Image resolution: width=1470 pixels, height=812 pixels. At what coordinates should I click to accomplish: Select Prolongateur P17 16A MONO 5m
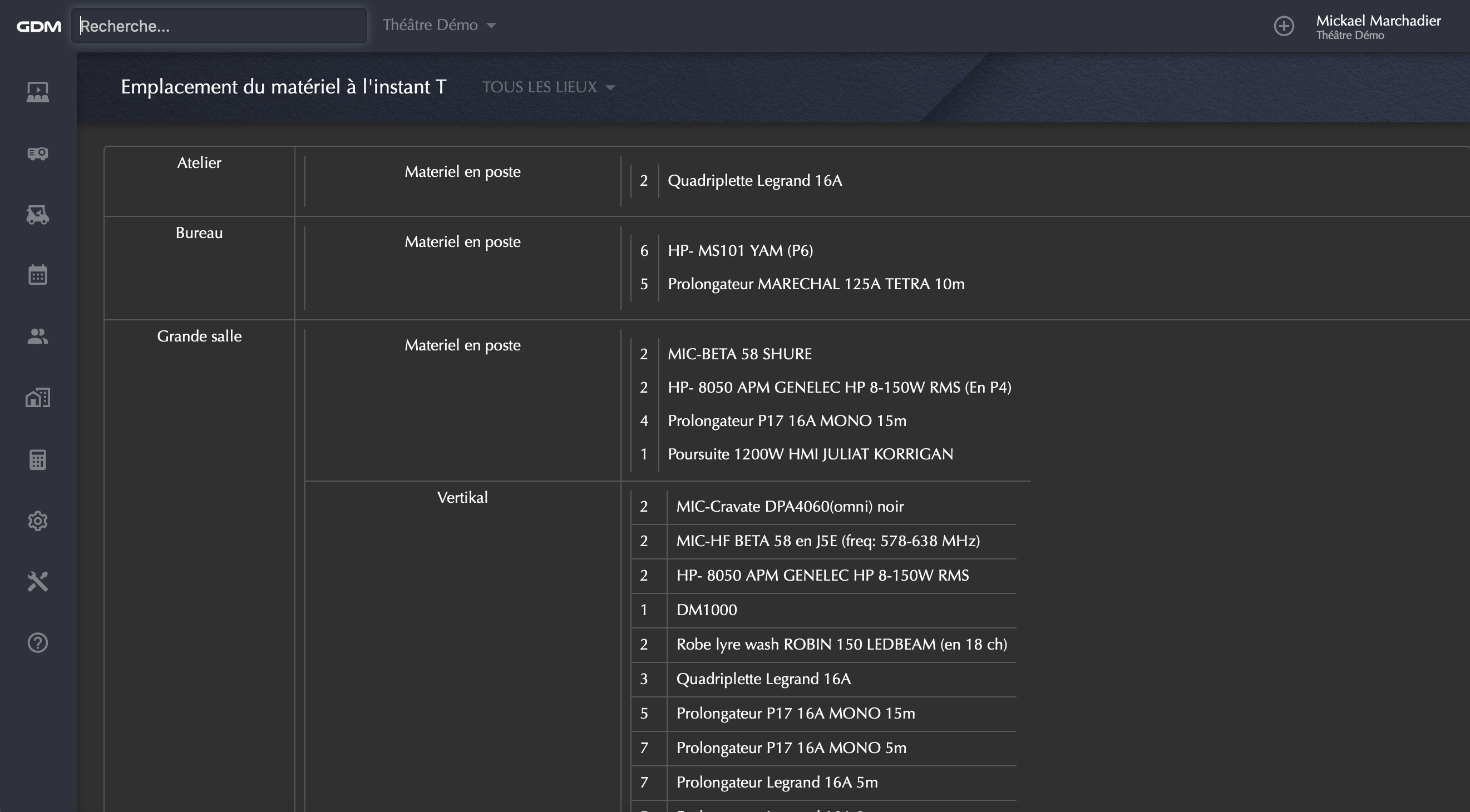tap(791, 748)
